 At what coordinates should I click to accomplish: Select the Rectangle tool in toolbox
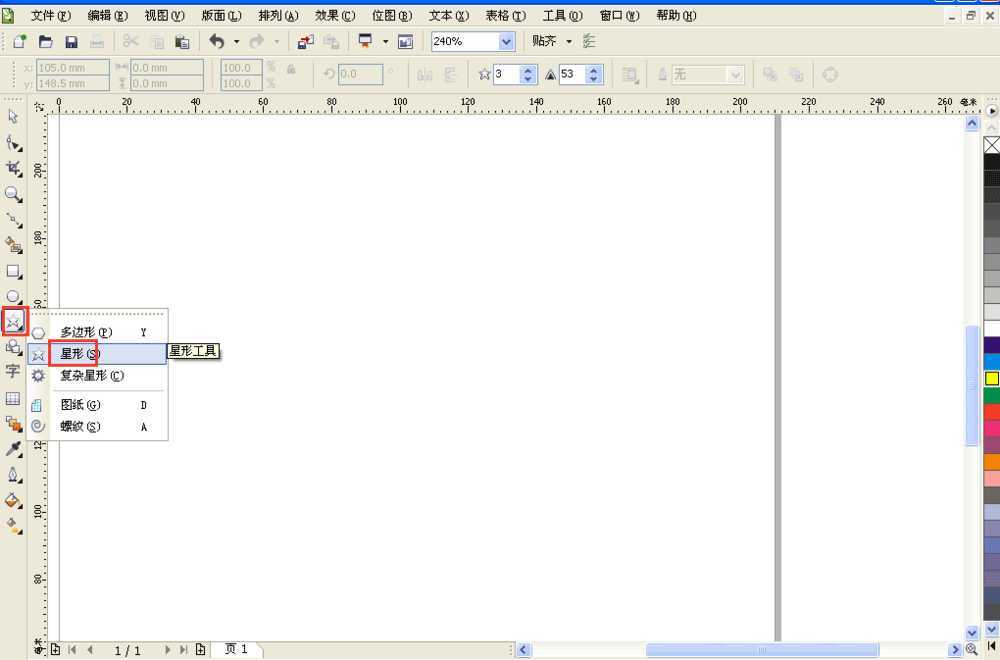pyautogui.click(x=13, y=271)
